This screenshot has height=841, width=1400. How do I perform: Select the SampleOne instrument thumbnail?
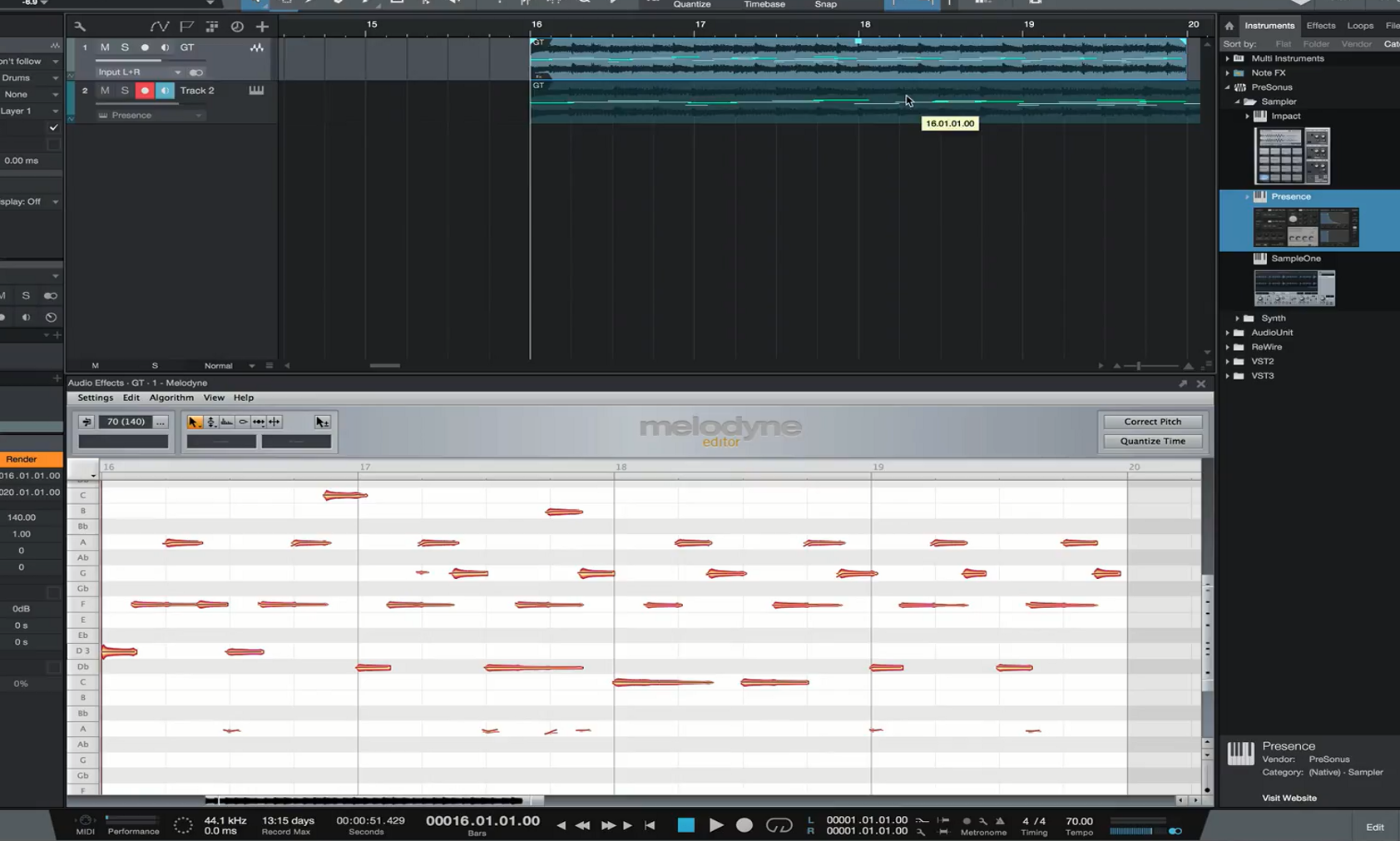(1294, 288)
